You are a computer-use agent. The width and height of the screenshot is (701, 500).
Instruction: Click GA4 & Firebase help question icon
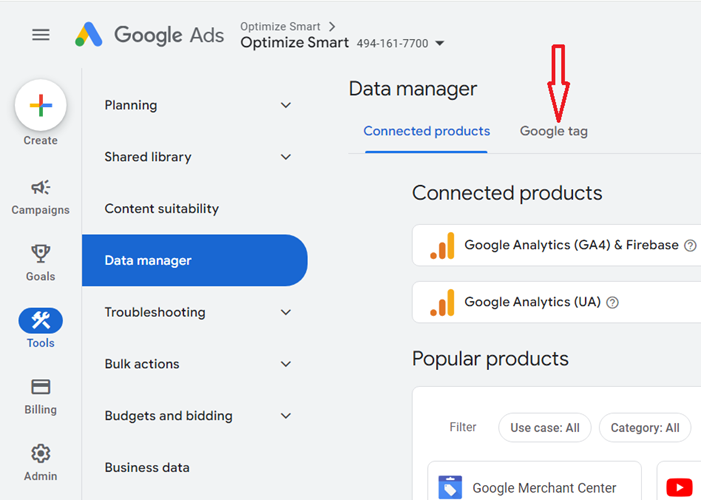pos(690,246)
